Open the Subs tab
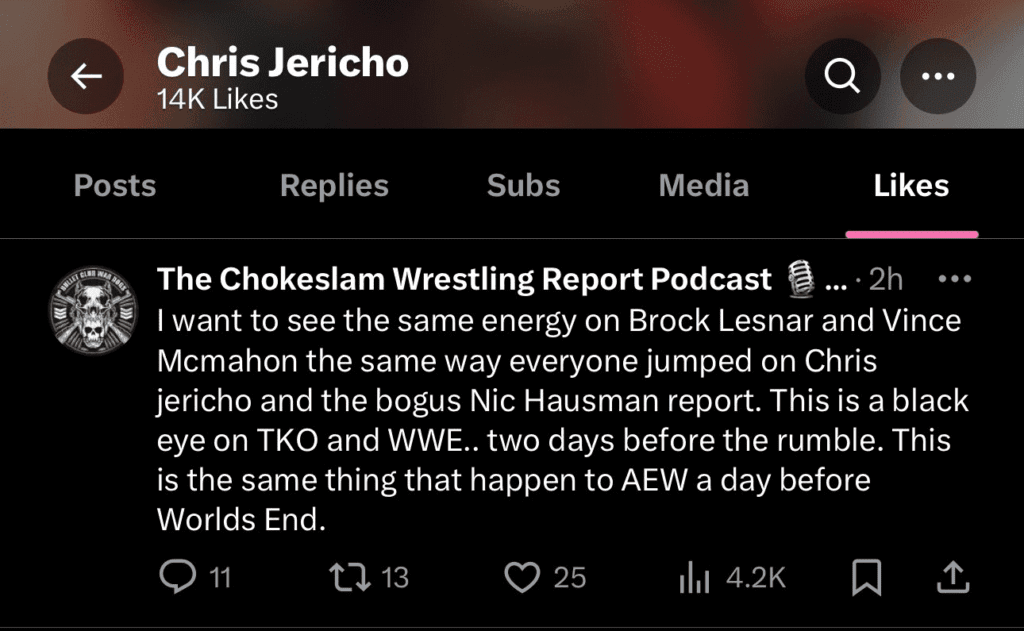1024x631 pixels. [x=523, y=186]
